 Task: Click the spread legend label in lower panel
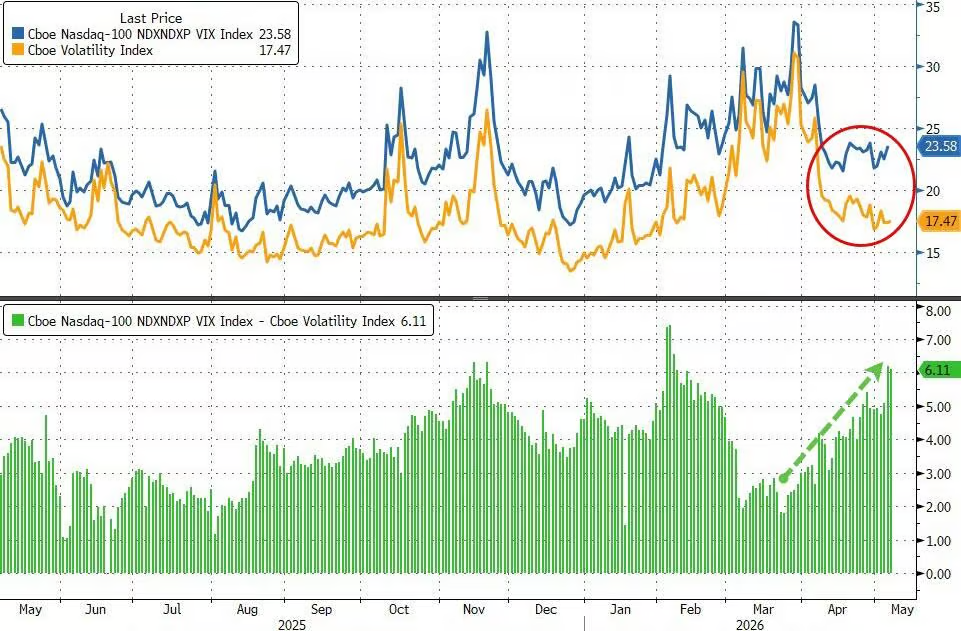point(211,321)
